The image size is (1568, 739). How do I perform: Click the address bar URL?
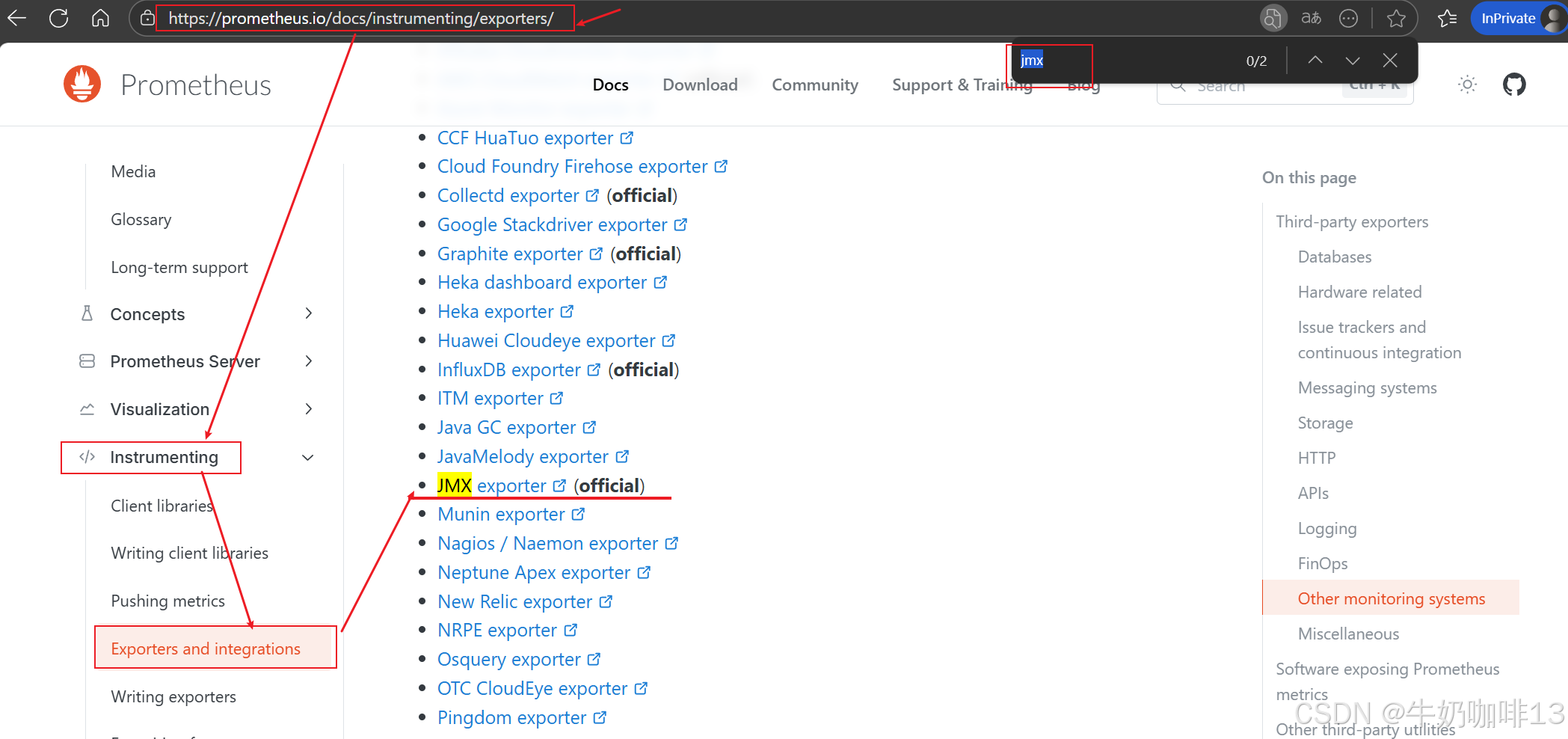click(361, 18)
